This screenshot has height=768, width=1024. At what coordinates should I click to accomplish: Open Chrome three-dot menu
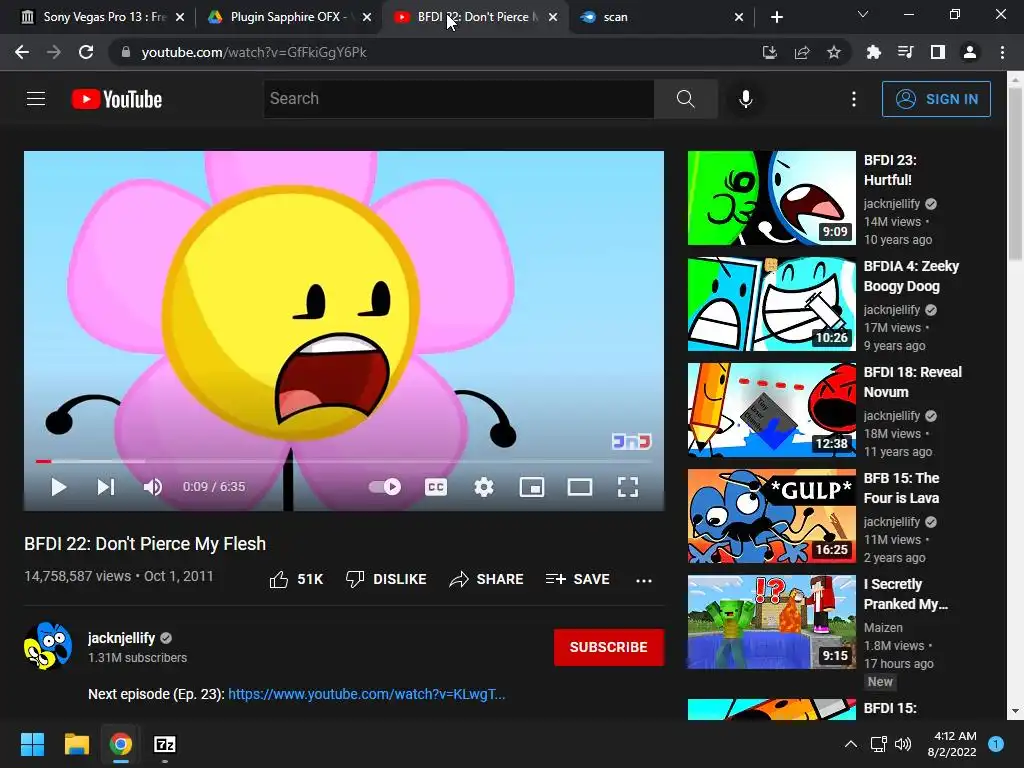pos(1002,52)
